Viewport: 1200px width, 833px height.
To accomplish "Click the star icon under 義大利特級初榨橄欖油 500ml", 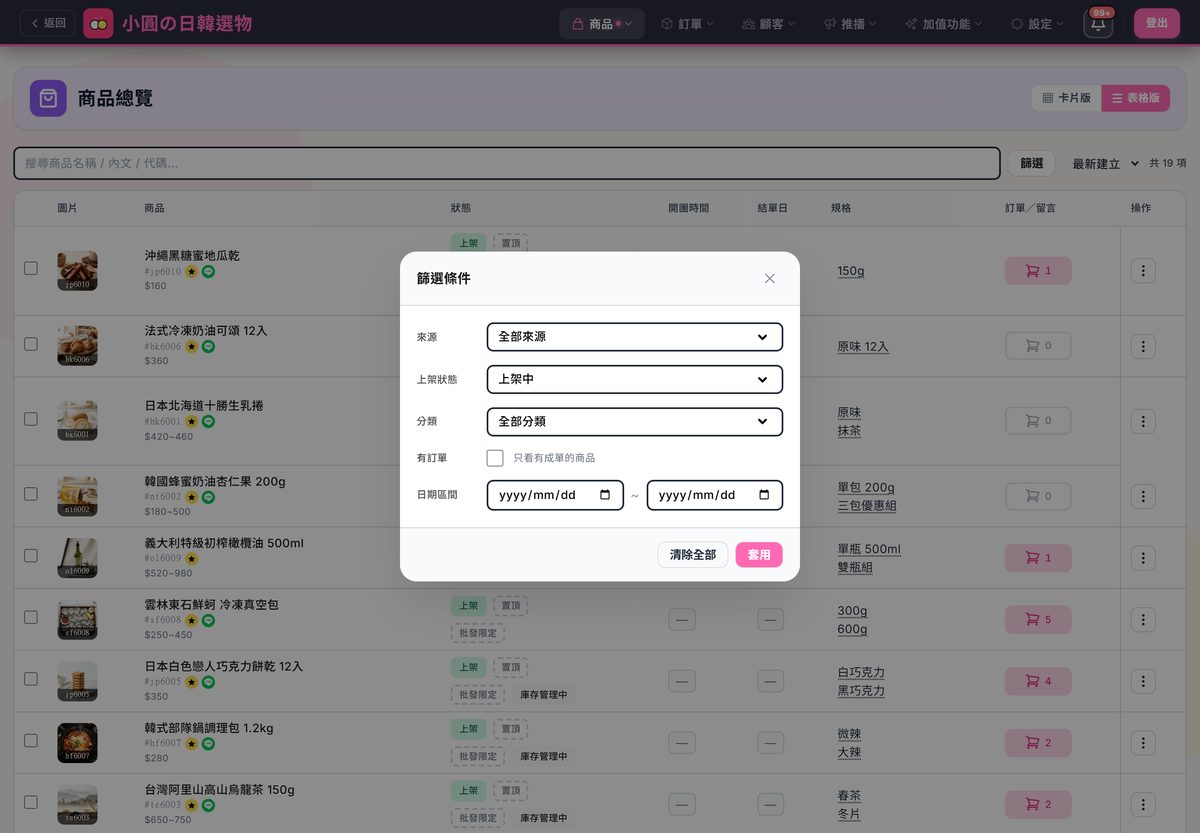I will (x=191, y=559).
